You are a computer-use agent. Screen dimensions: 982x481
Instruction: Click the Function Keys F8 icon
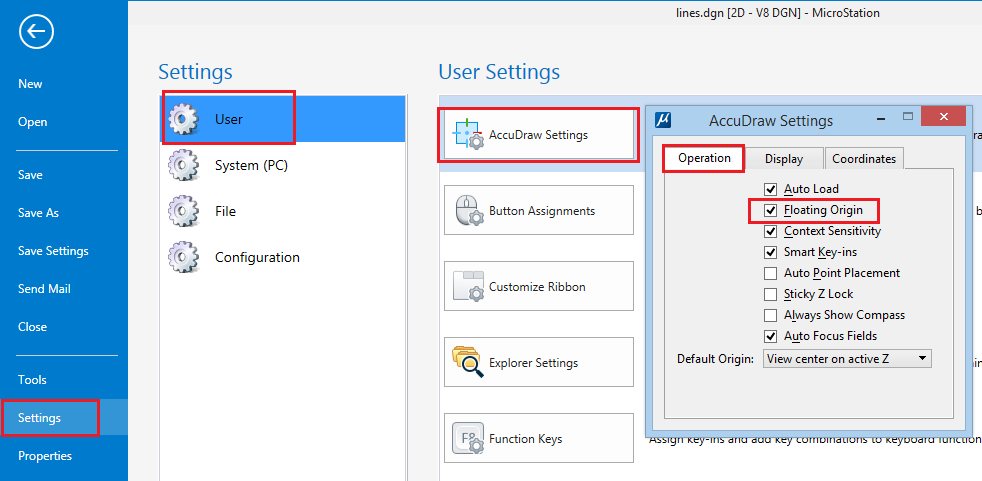[x=467, y=438]
